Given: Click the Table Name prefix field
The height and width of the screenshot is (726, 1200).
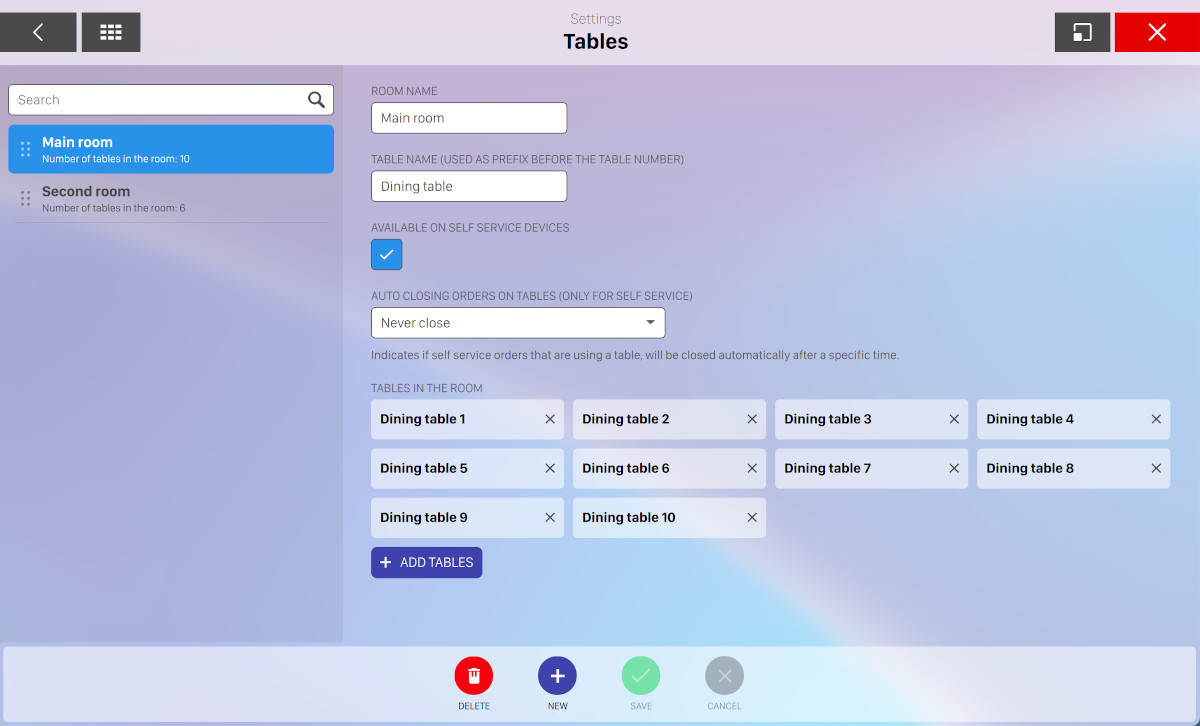Looking at the screenshot, I should pyautogui.click(x=468, y=186).
